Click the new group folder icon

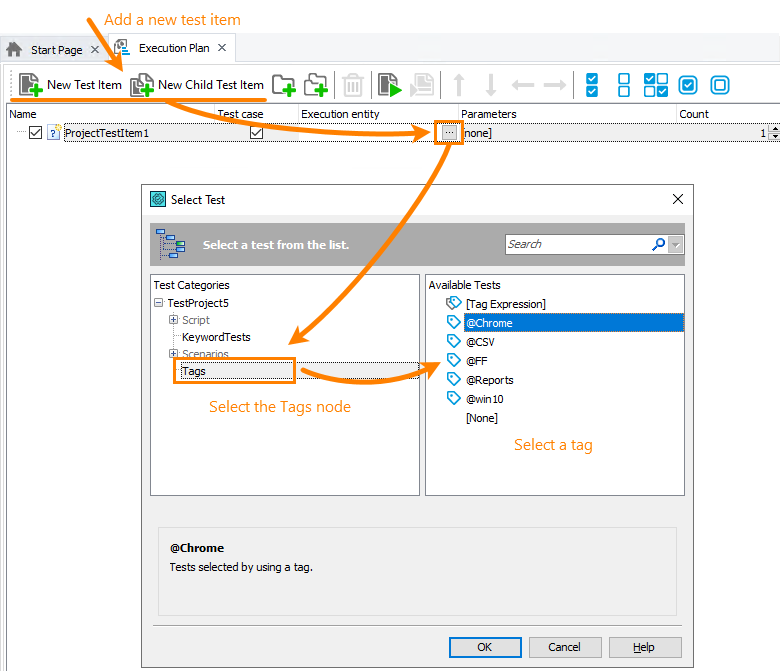point(284,85)
